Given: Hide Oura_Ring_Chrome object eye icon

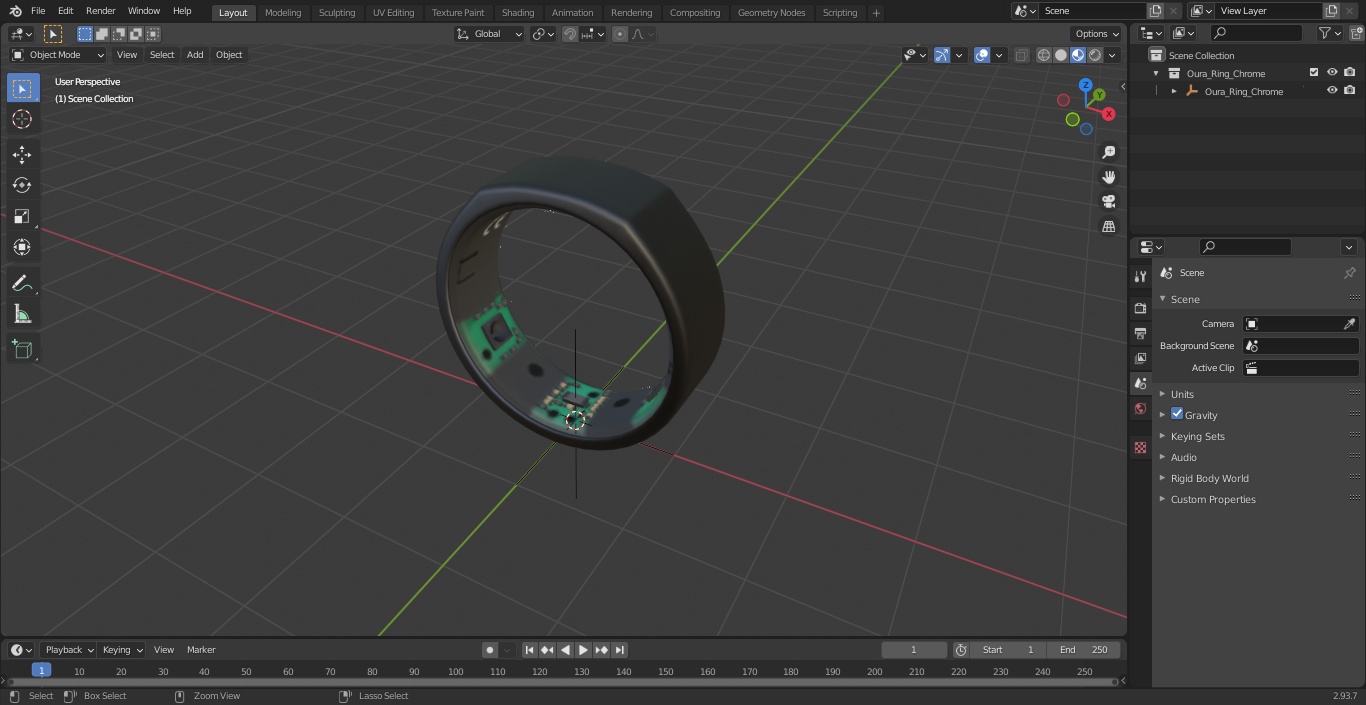Looking at the screenshot, I should coord(1332,91).
